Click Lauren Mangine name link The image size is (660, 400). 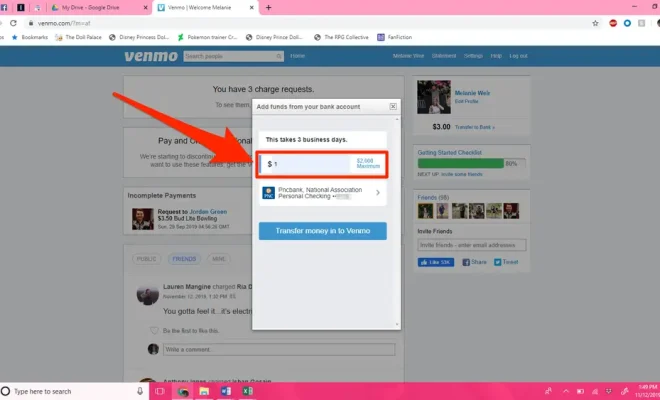[x=186, y=287]
